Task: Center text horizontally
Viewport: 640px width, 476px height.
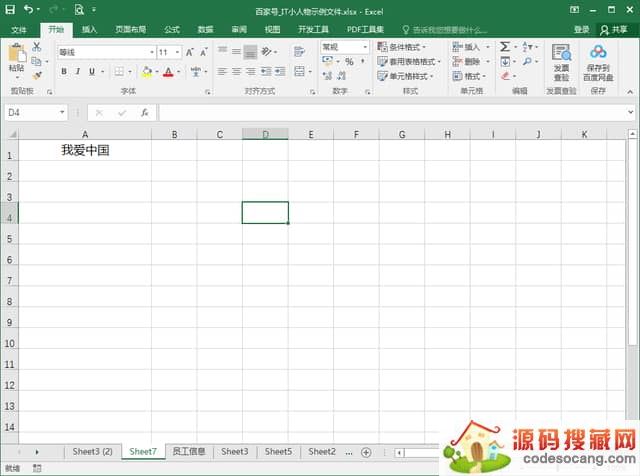Action: pyautogui.click(x=236, y=72)
